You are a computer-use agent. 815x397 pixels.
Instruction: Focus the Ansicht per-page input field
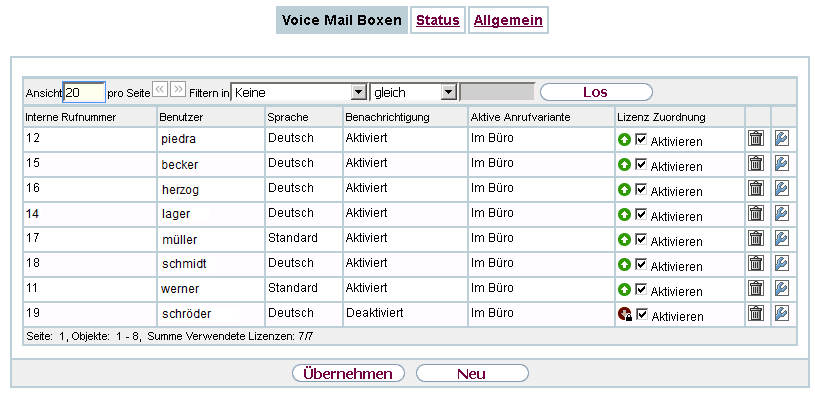[84, 92]
